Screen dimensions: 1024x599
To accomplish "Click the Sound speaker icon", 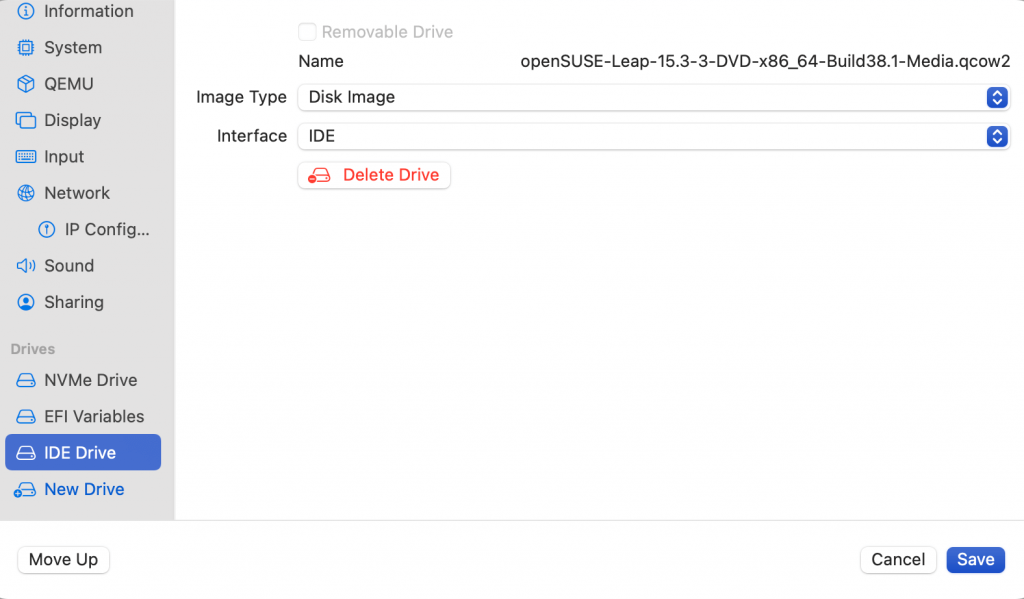I will pos(25,266).
